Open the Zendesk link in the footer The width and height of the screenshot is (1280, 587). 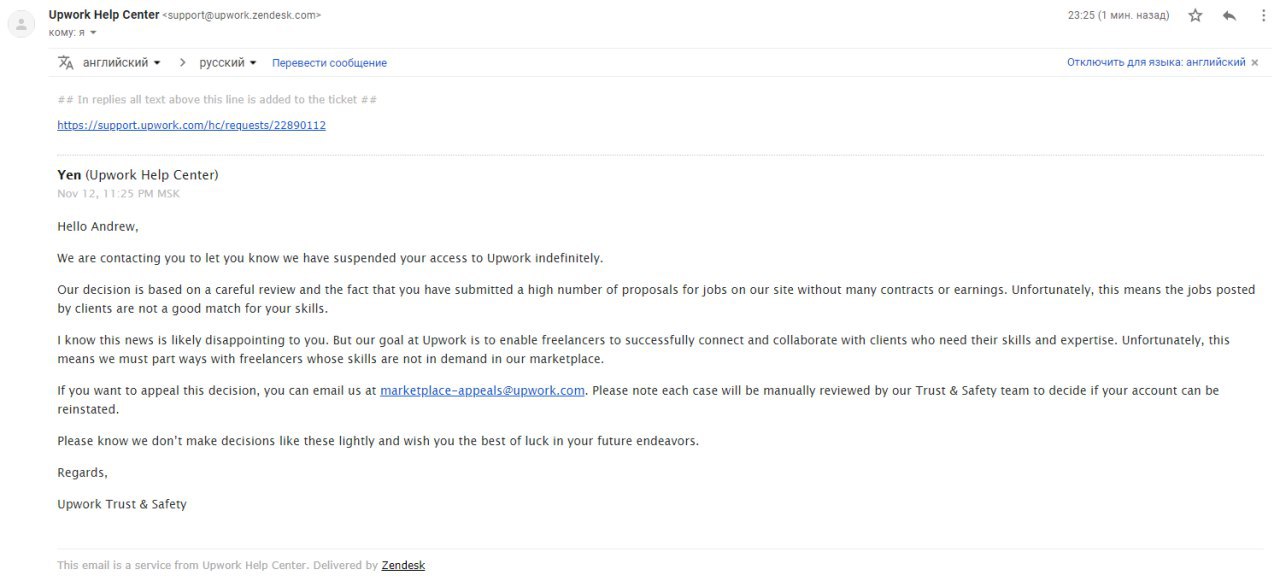point(403,566)
